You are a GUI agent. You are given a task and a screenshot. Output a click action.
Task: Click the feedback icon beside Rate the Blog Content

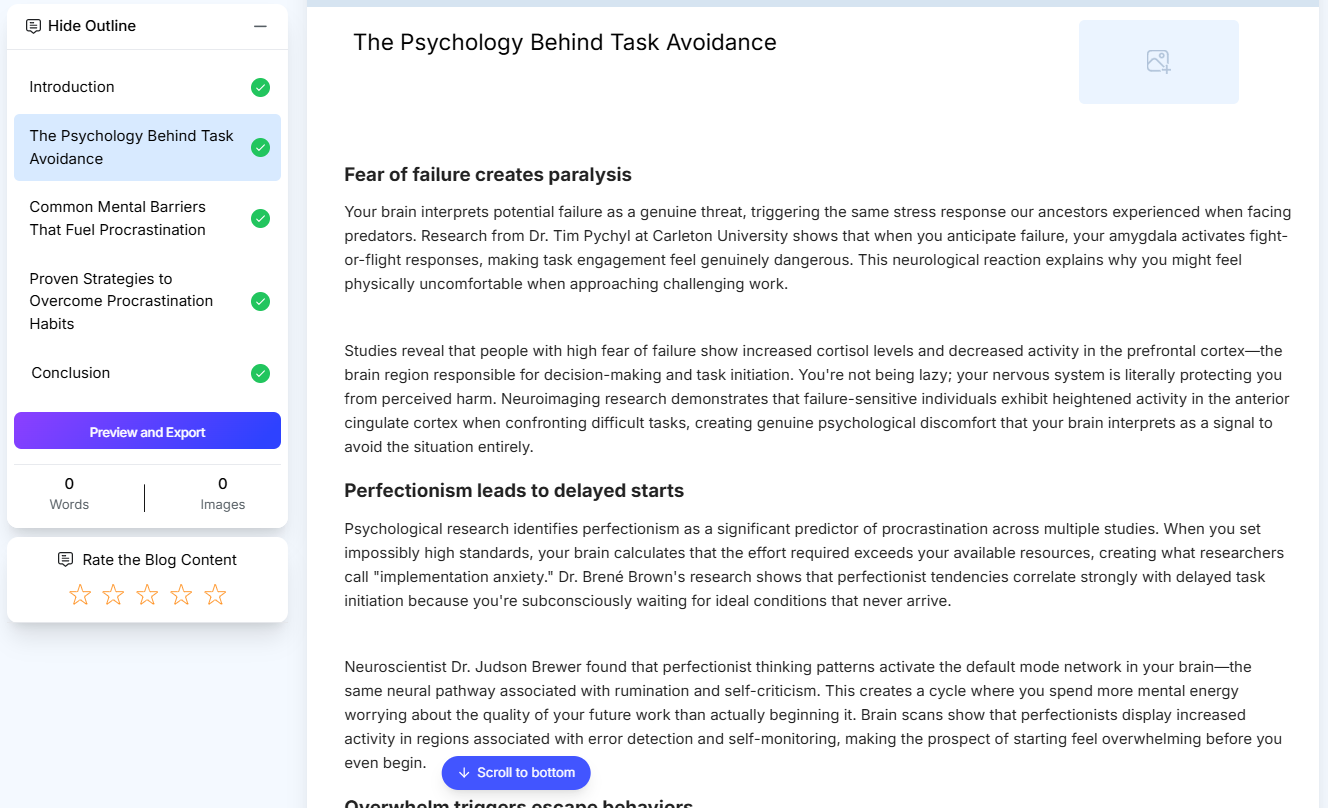tap(66, 559)
